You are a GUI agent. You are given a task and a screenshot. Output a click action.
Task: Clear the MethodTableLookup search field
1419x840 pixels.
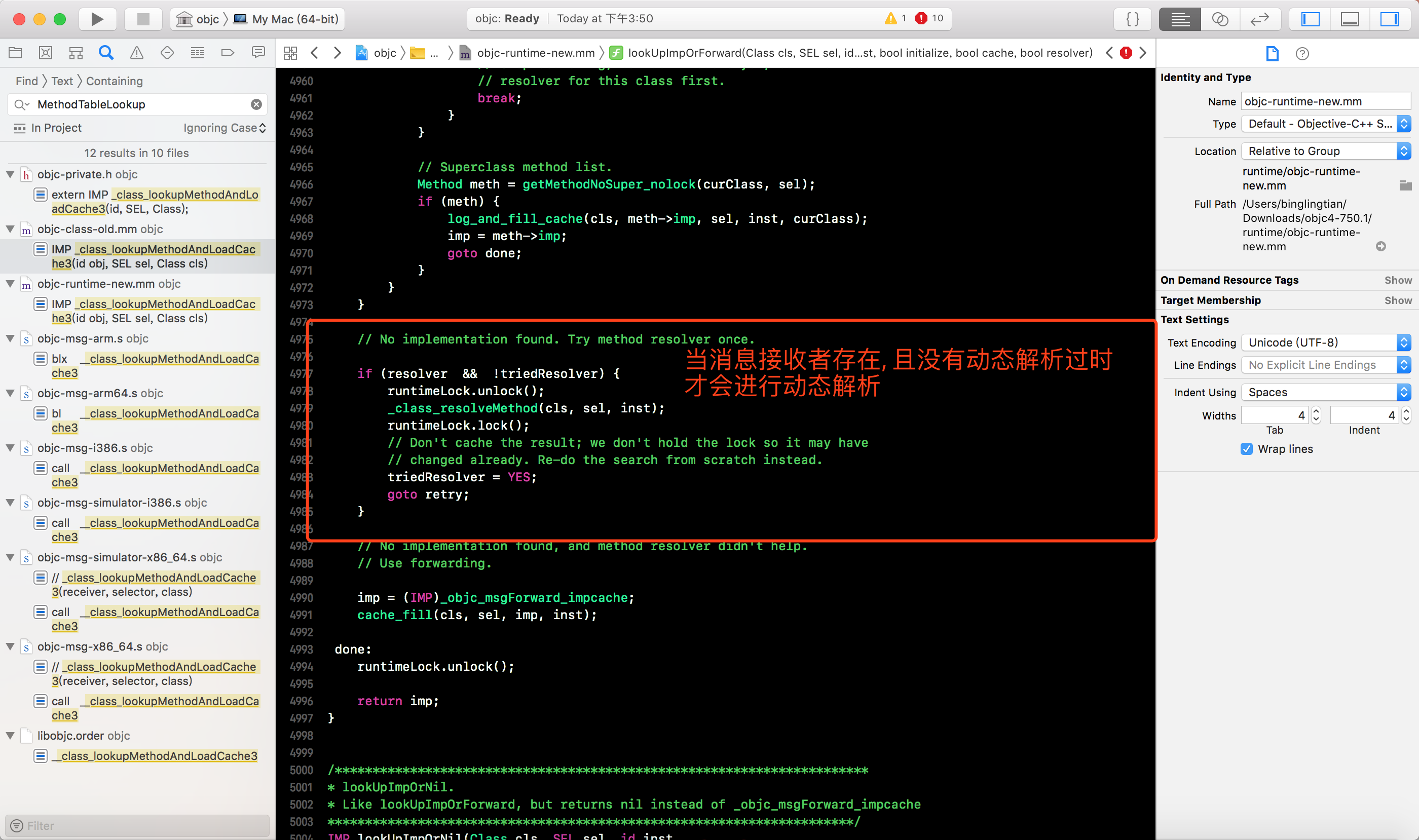(x=256, y=105)
